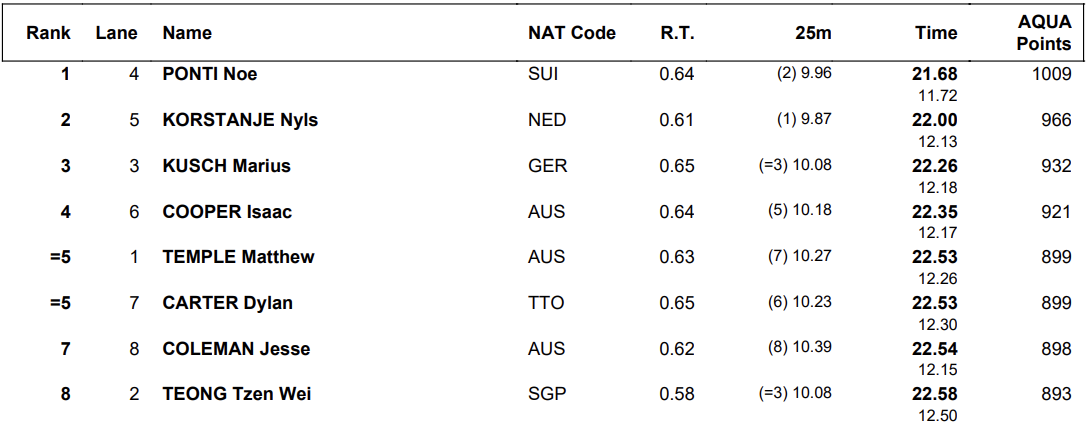Click on KORSTANJE Nyls name

pyautogui.click(x=240, y=120)
